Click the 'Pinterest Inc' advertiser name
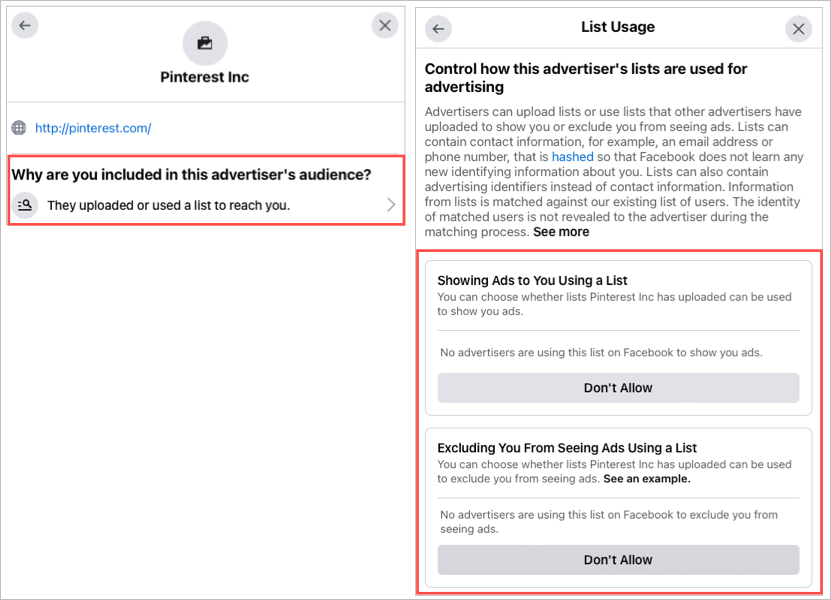Screen dimensions: 831x600 [205, 77]
